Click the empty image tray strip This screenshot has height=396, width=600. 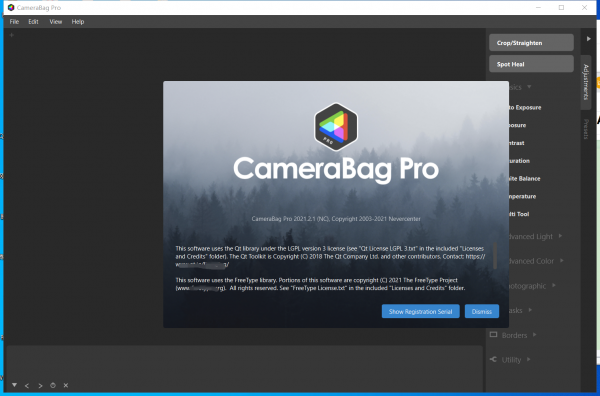[245, 362]
